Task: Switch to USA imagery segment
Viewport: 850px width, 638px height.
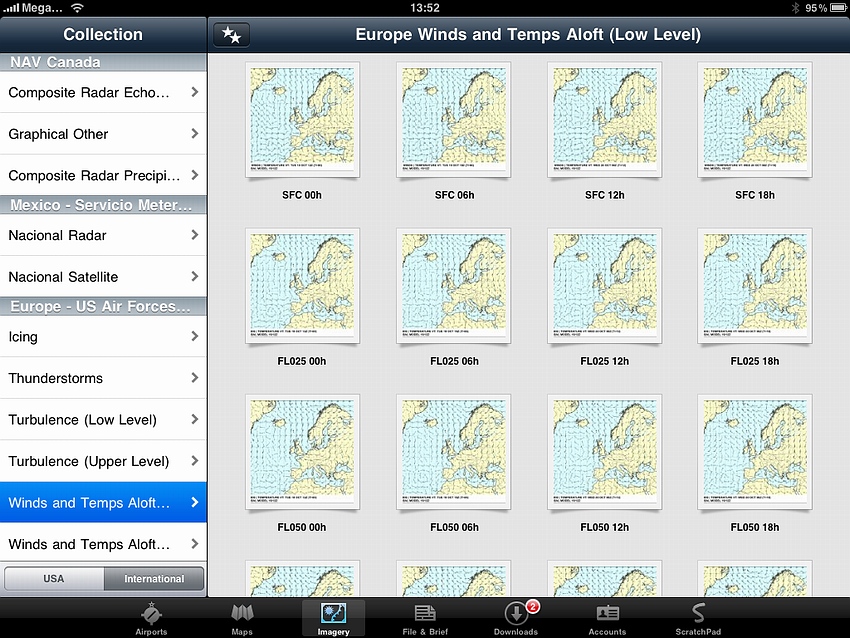Action: 54,579
